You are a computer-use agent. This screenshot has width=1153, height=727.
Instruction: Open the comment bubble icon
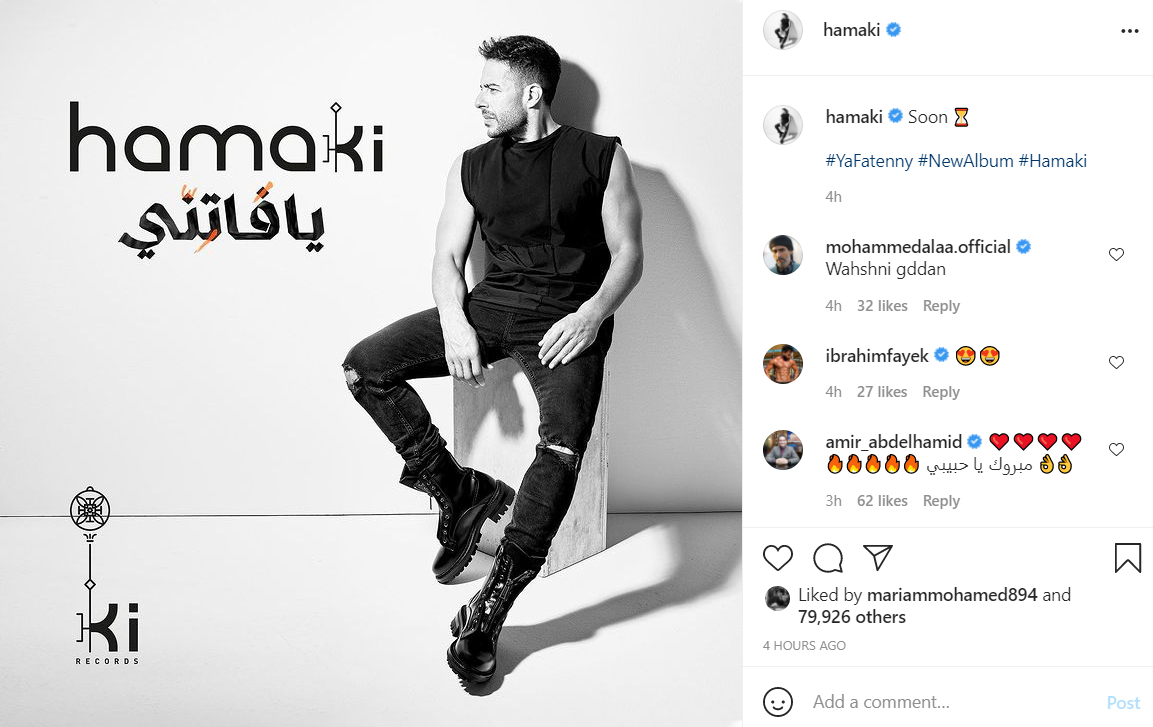point(828,558)
